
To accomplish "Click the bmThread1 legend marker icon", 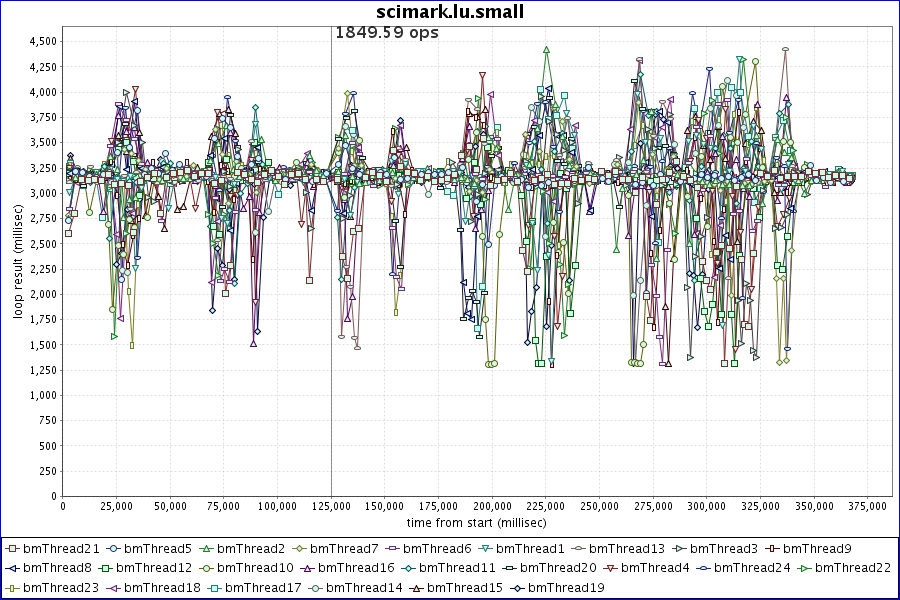I will coord(484,549).
